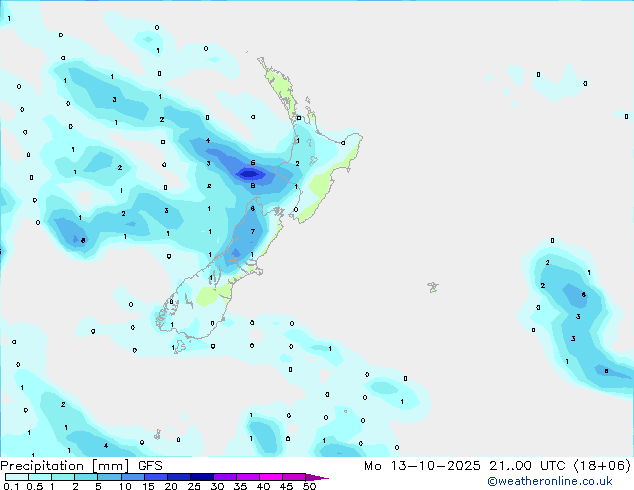Click the over-50 arrow tip of legend
634x490 pixels.
(x=317, y=477)
